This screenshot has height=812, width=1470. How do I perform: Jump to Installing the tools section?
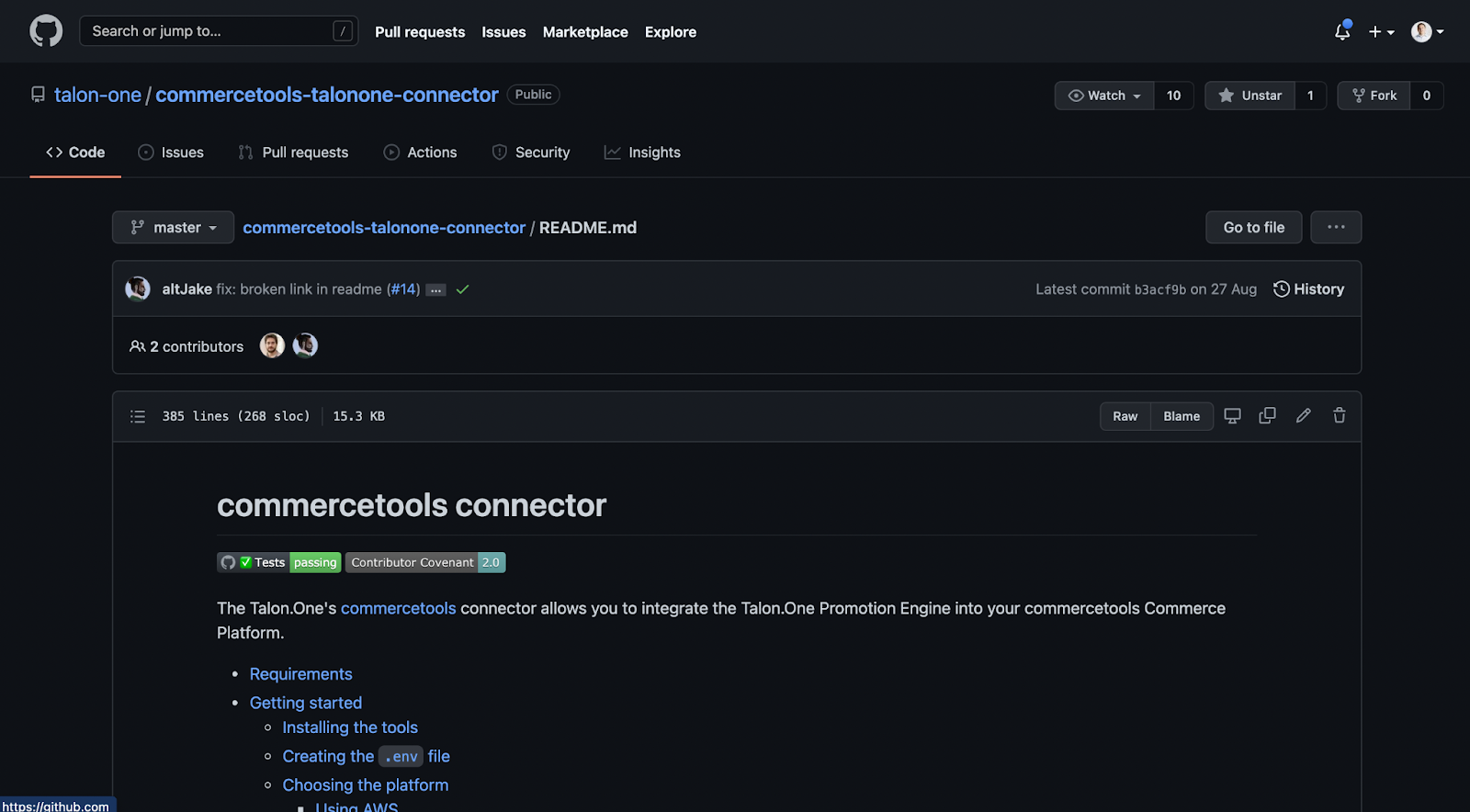click(350, 727)
